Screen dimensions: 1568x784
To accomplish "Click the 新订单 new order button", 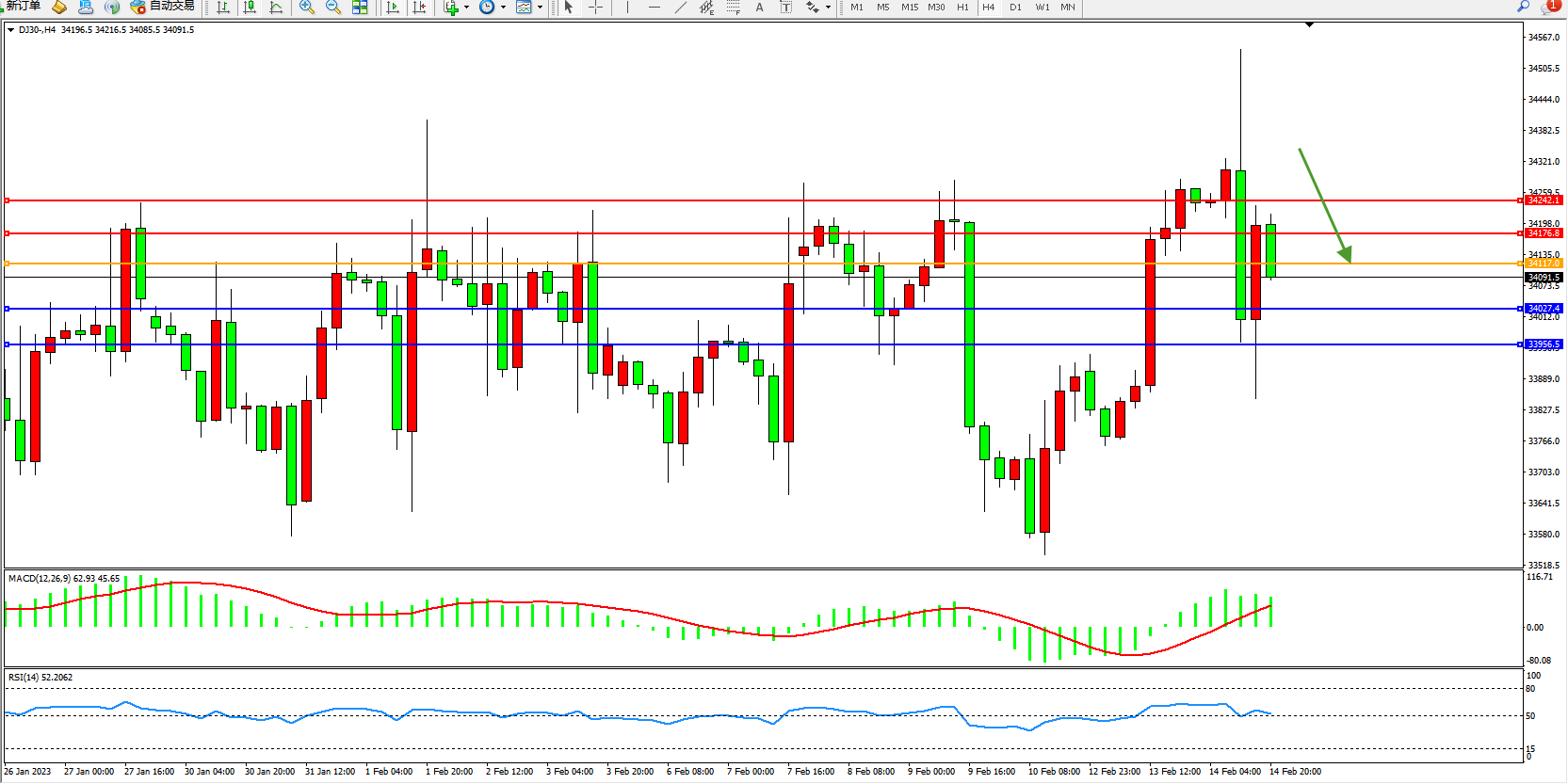I will [23, 7].
